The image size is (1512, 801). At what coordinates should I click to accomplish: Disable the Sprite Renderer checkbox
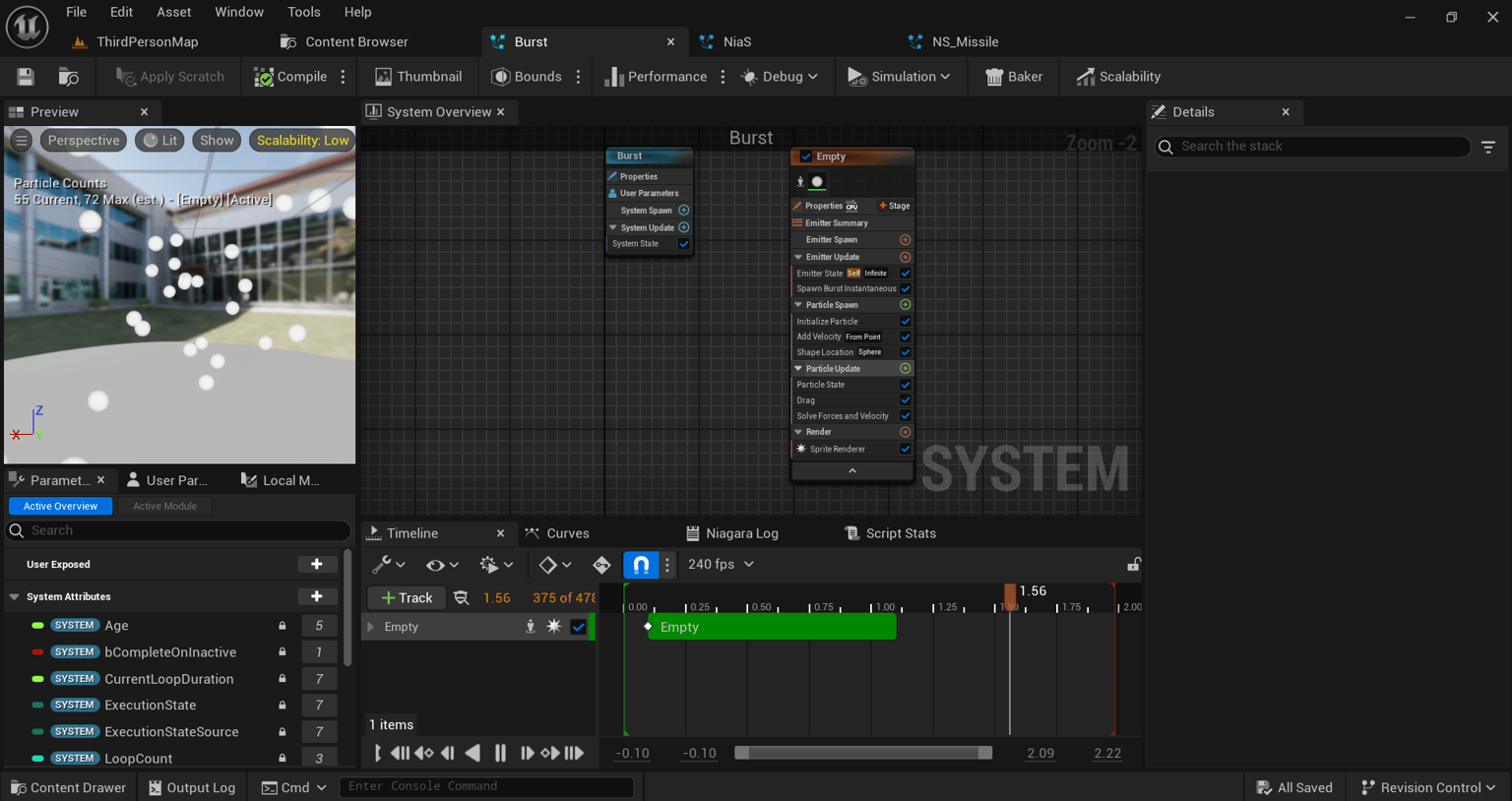[906, 450]
